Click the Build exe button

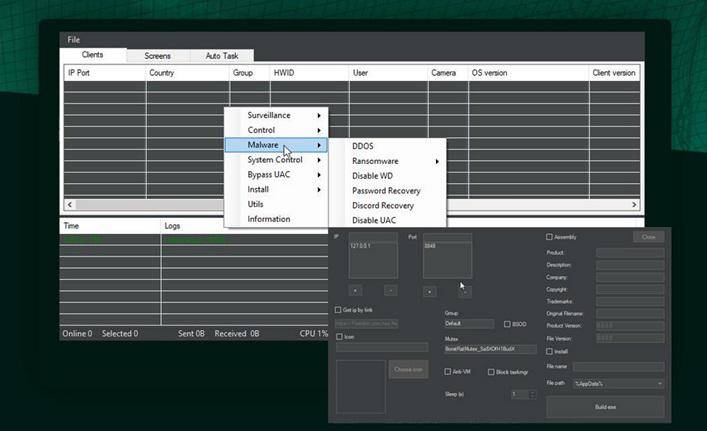605,407
